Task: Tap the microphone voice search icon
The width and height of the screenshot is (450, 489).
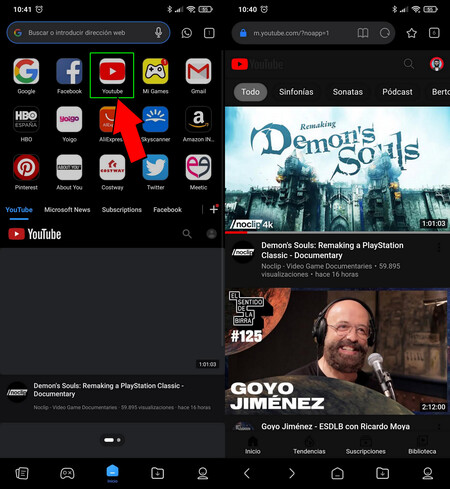Action: (x=158, y=33)
